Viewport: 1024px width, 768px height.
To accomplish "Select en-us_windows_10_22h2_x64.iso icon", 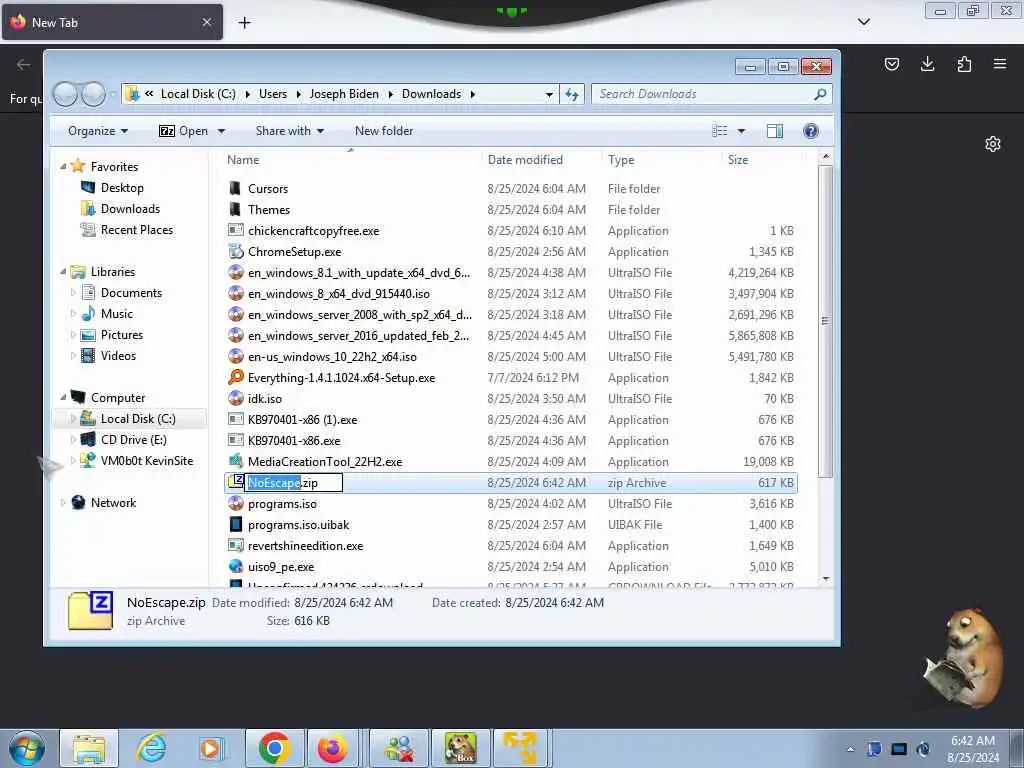I will point(236,357).
